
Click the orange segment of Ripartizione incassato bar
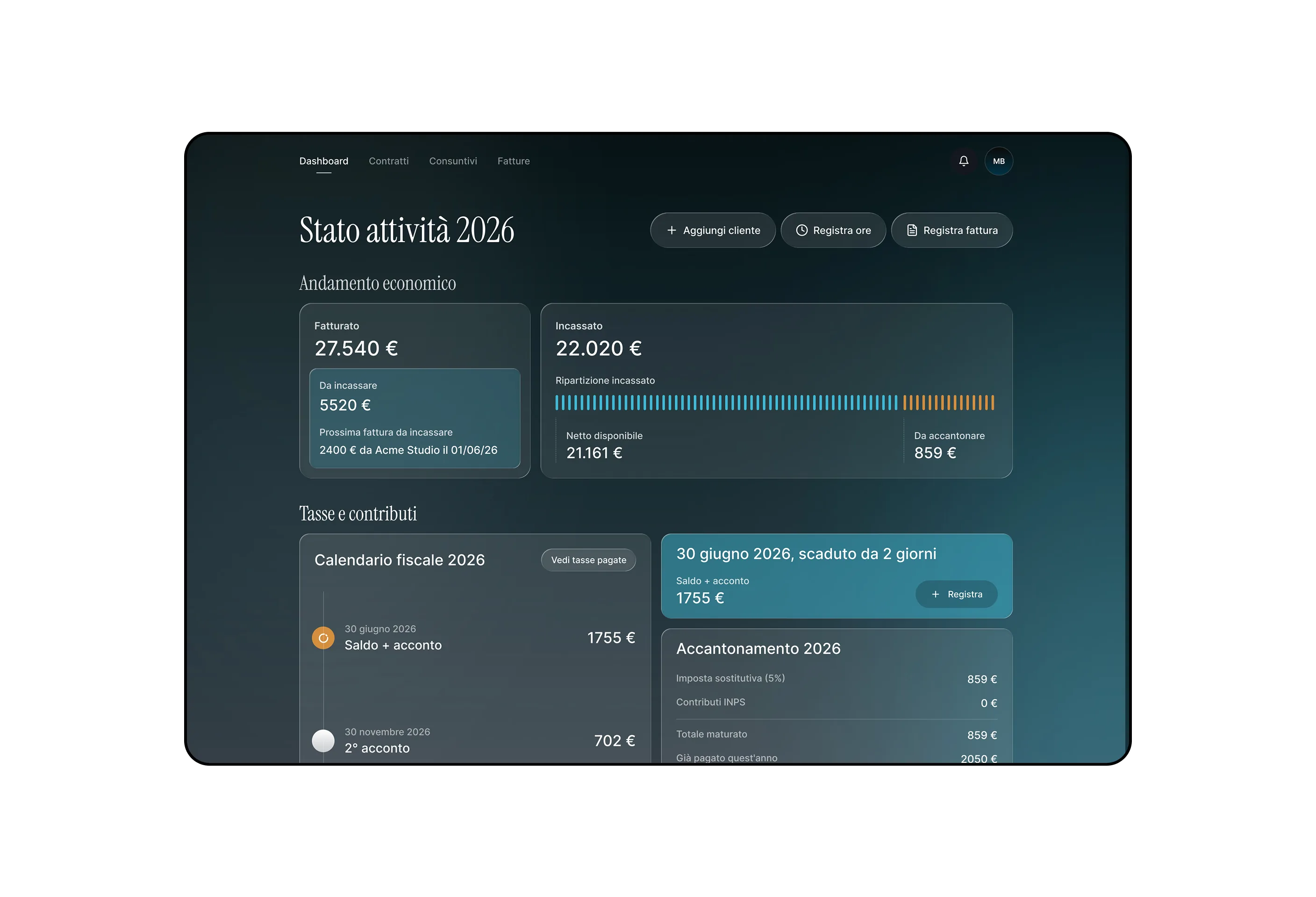pyautogui.click(x=949, y=402)
